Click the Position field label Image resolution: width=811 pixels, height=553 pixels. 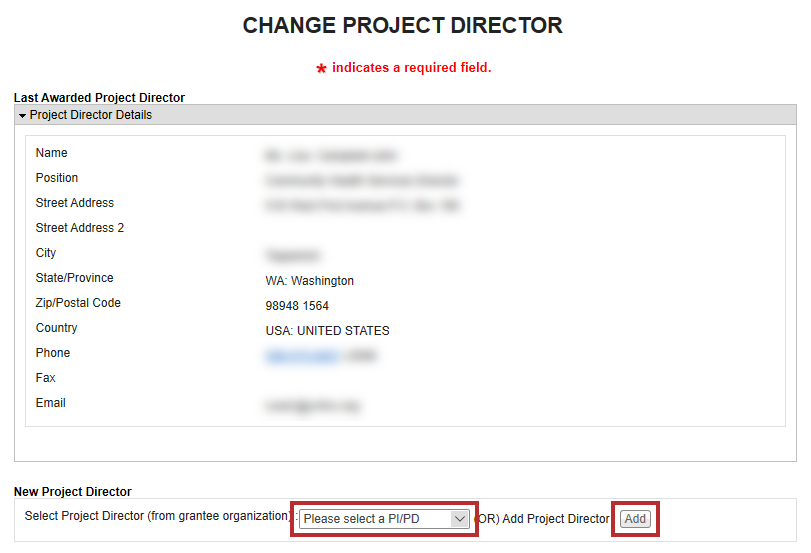[57, 178]
